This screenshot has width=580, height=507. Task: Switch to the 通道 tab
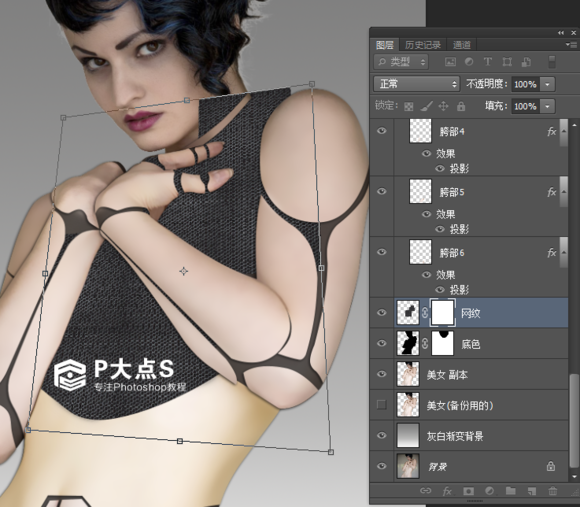tap(462, 45)
